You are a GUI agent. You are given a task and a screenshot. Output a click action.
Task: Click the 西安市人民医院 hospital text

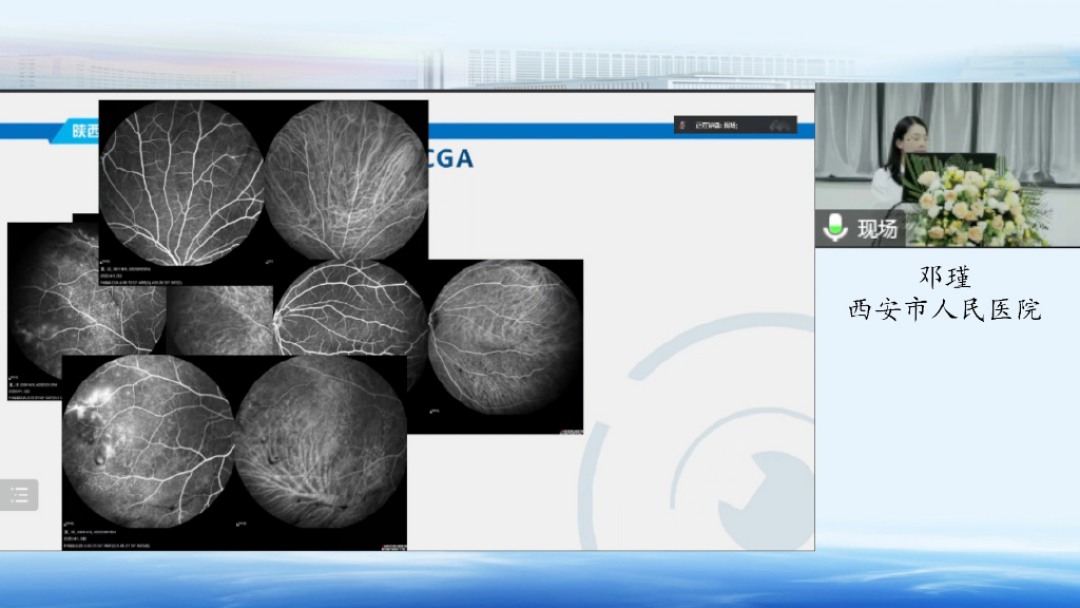pyautogui.click(x=945, y=310)
